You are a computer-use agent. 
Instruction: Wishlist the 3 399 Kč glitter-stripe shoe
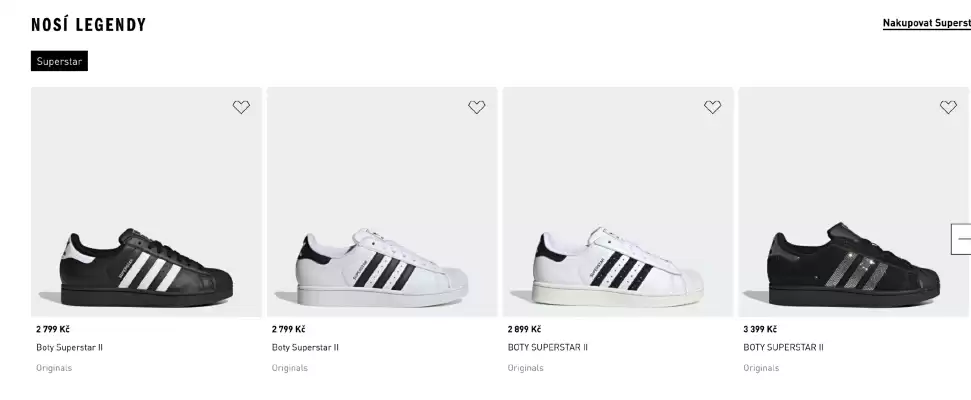click(x=948, y=107)
